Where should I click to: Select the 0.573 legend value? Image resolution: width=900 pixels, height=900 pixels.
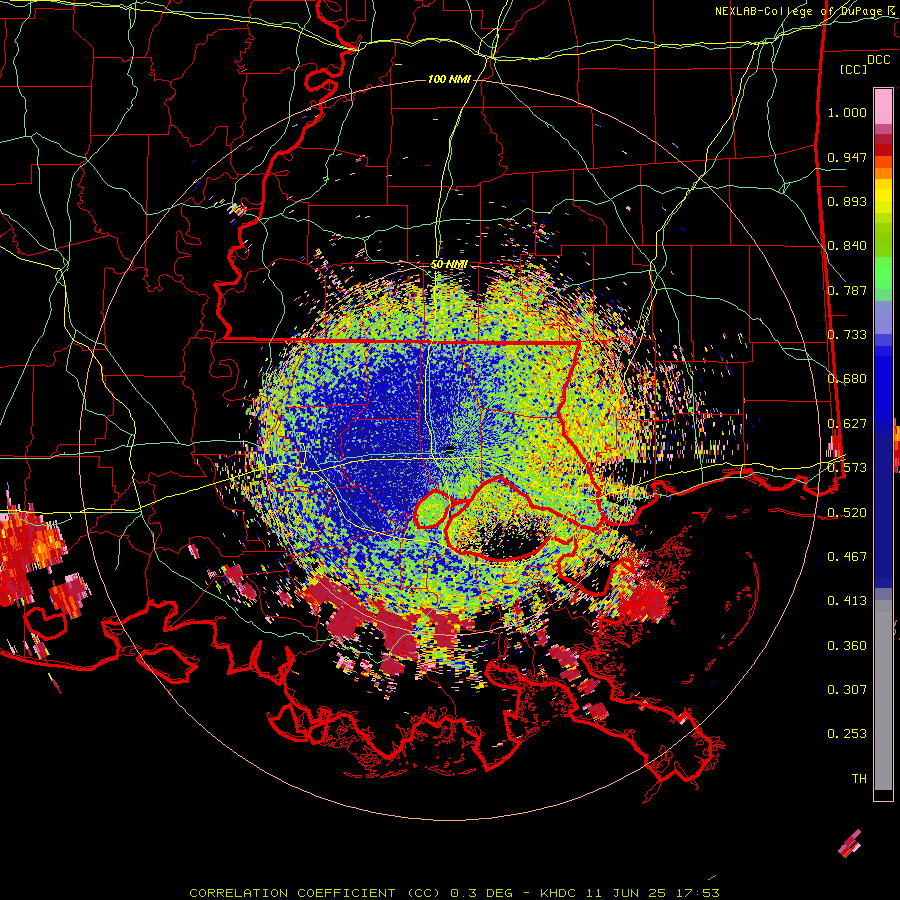click(847, 468)
